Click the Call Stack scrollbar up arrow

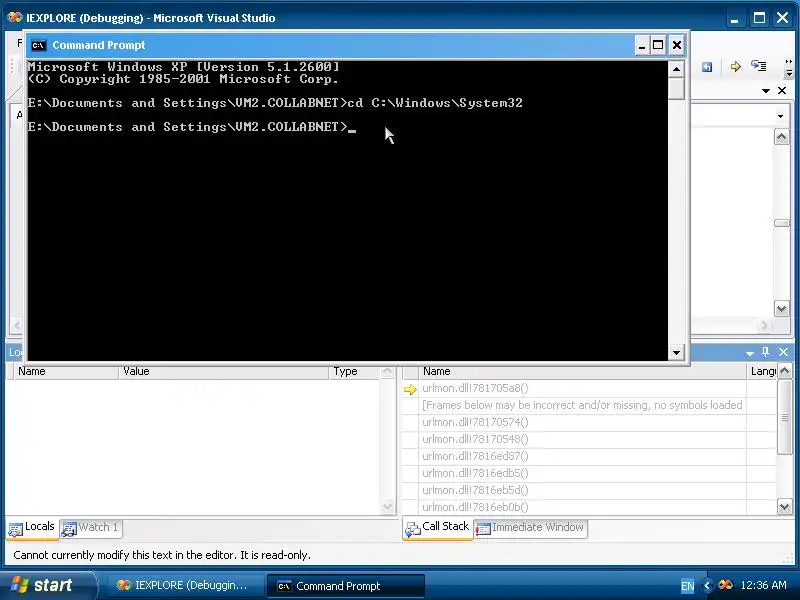[x=785, y=371]
